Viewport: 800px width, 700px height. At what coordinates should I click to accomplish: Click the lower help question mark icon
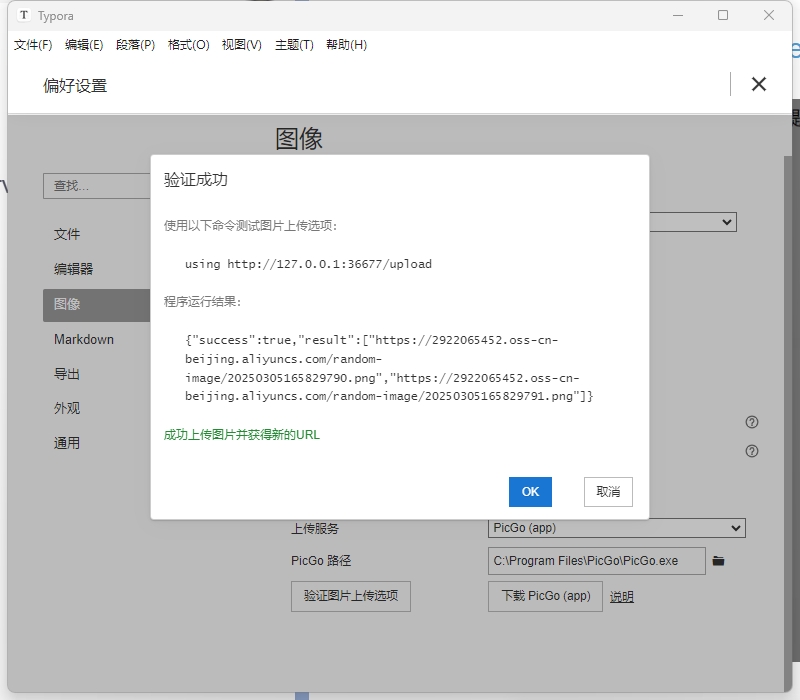tap(752, 451)
